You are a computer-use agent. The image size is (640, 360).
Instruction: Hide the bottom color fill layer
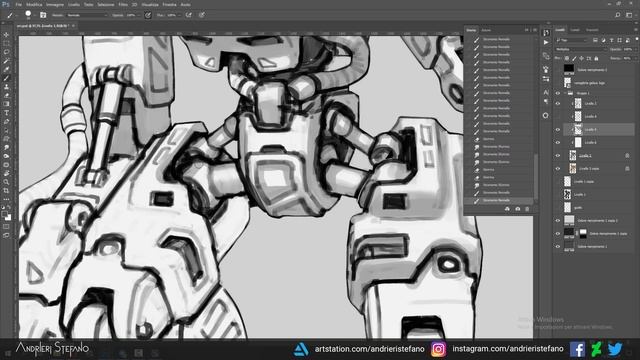(558, 247)
